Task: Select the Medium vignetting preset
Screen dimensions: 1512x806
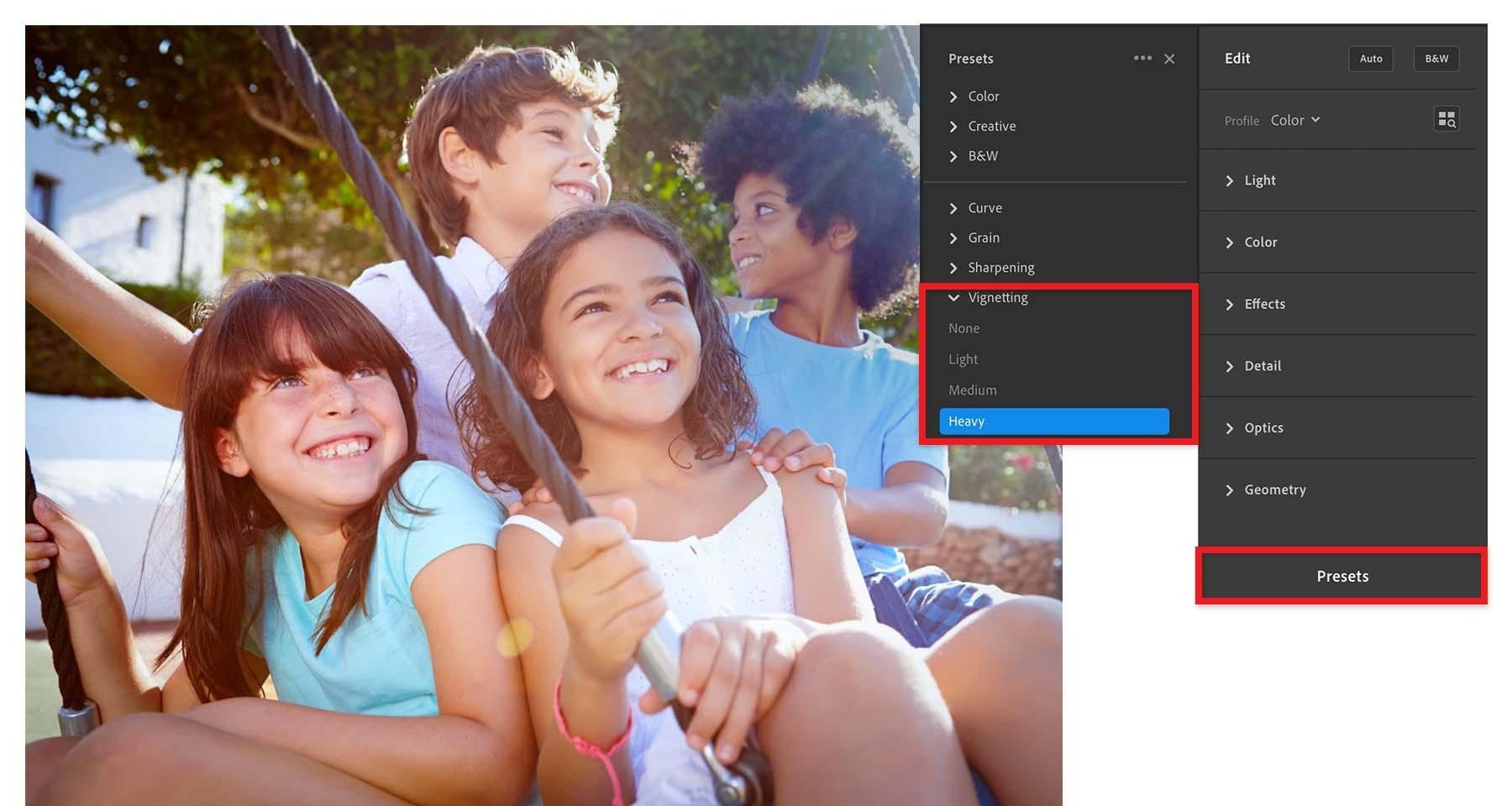Action: [972, 390]
